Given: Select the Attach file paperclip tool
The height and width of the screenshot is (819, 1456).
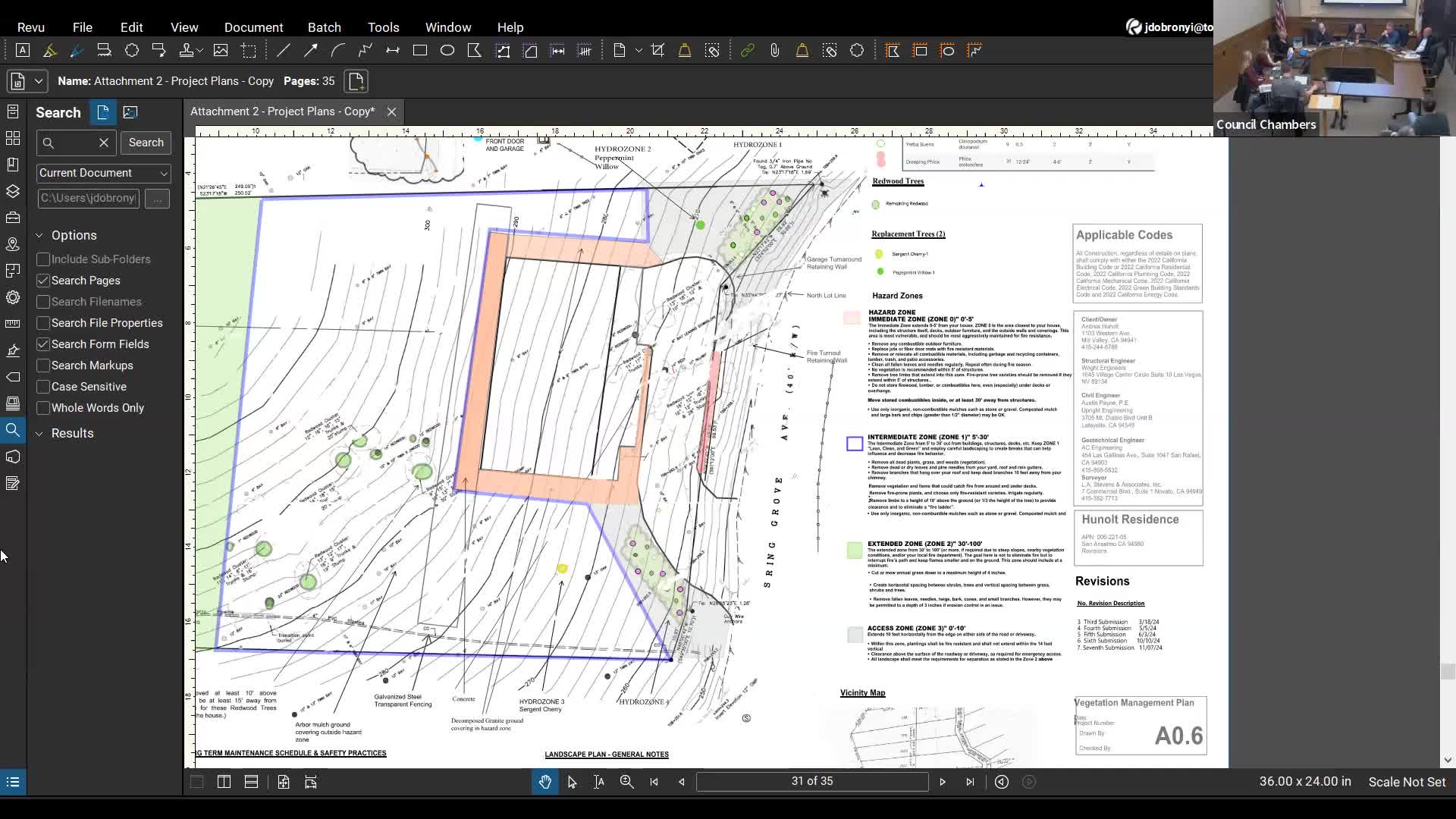Looking at the screenshot, I should pos(775,51).
